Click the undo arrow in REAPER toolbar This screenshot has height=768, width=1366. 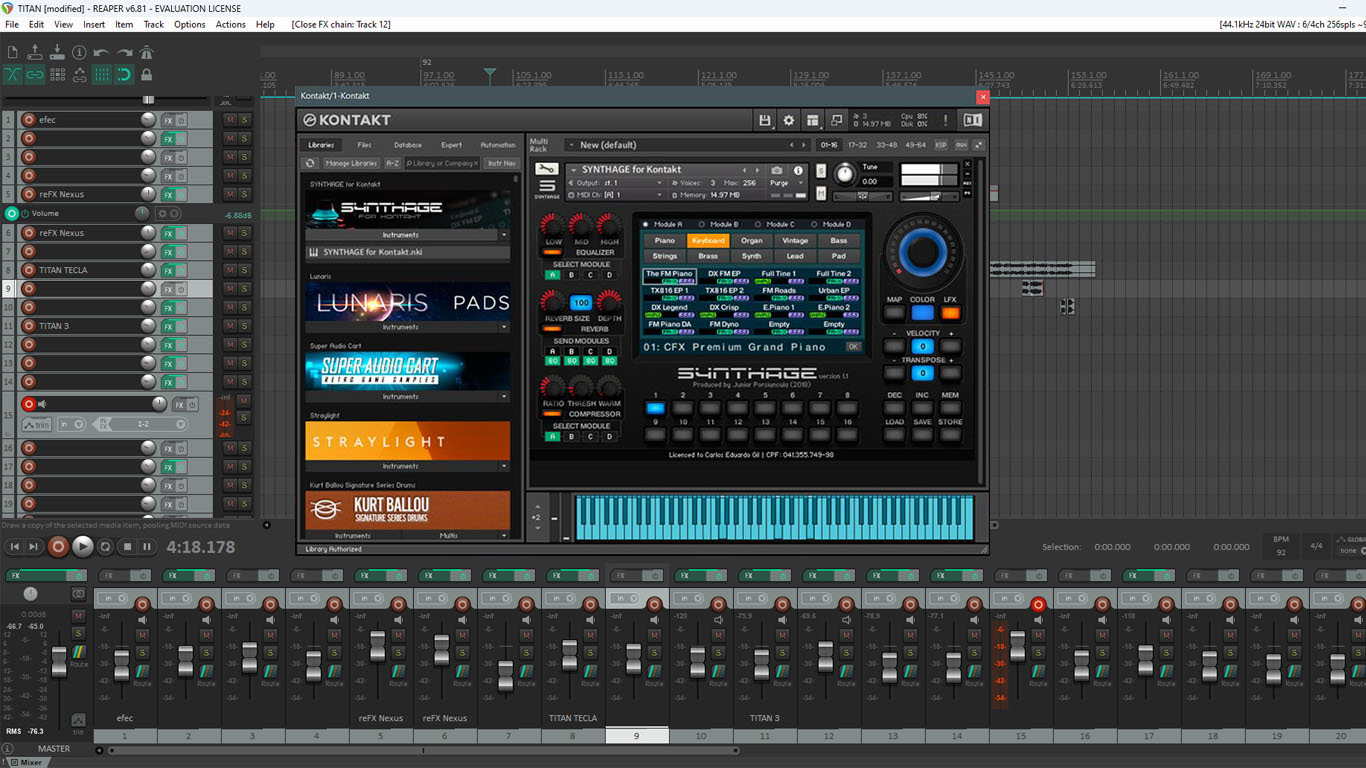102,52
